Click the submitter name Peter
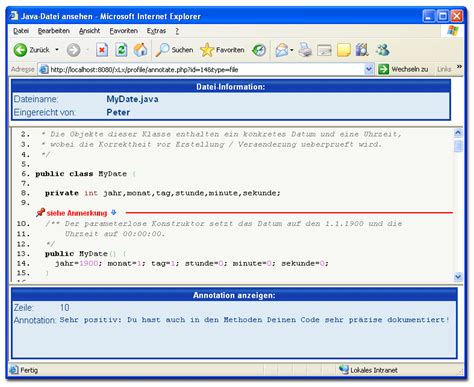The height and width of the screenshot is (387, 474). click(118, 113)
